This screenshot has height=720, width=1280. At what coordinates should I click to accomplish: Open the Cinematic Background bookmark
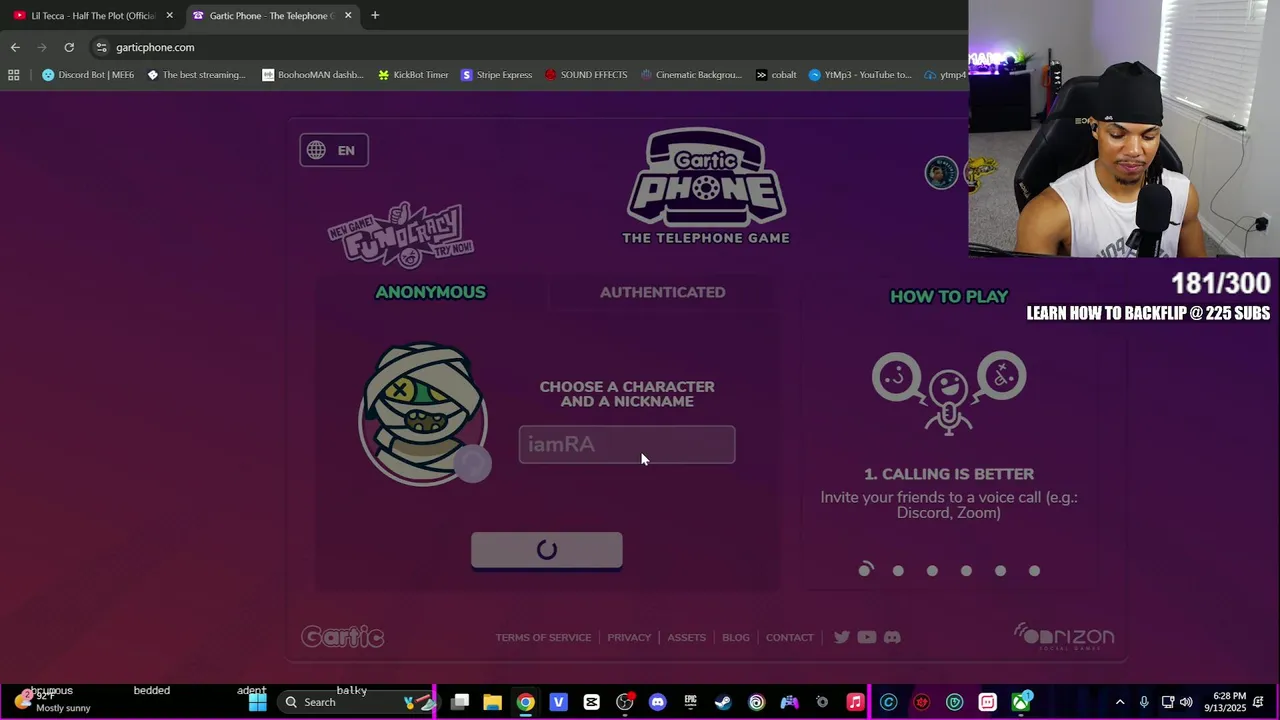click(691, 75)
